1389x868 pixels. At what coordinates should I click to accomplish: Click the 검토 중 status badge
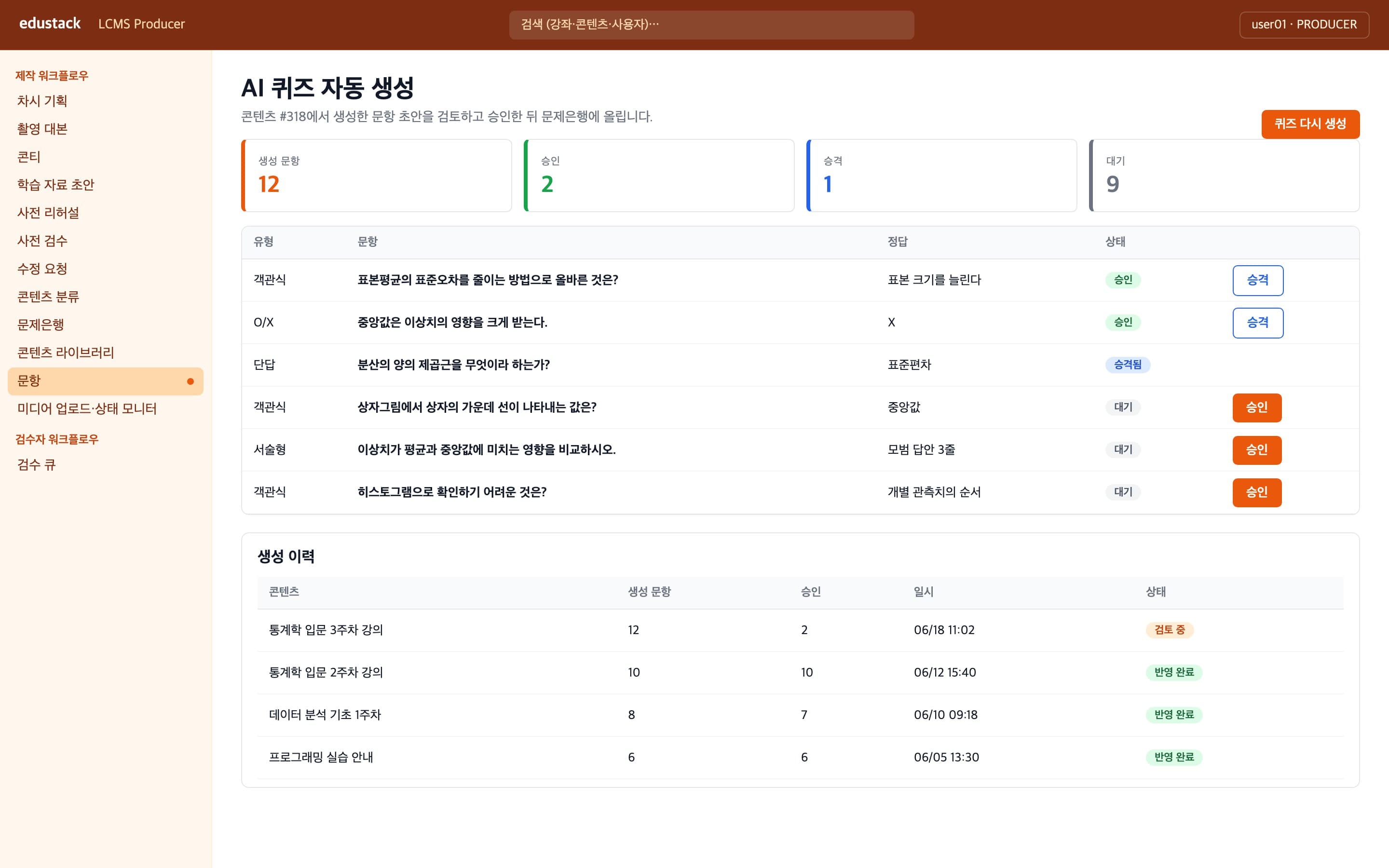[x=1169, y=630]
